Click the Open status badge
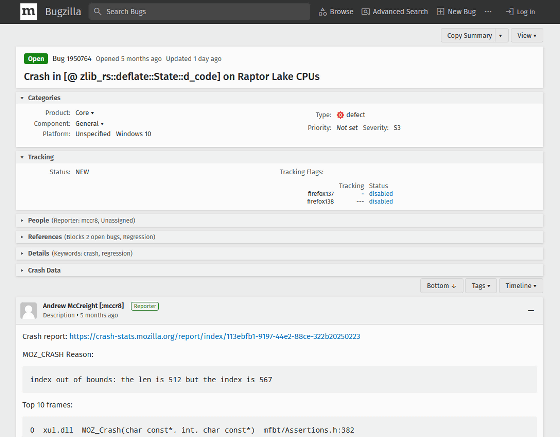 click(36, 59)
